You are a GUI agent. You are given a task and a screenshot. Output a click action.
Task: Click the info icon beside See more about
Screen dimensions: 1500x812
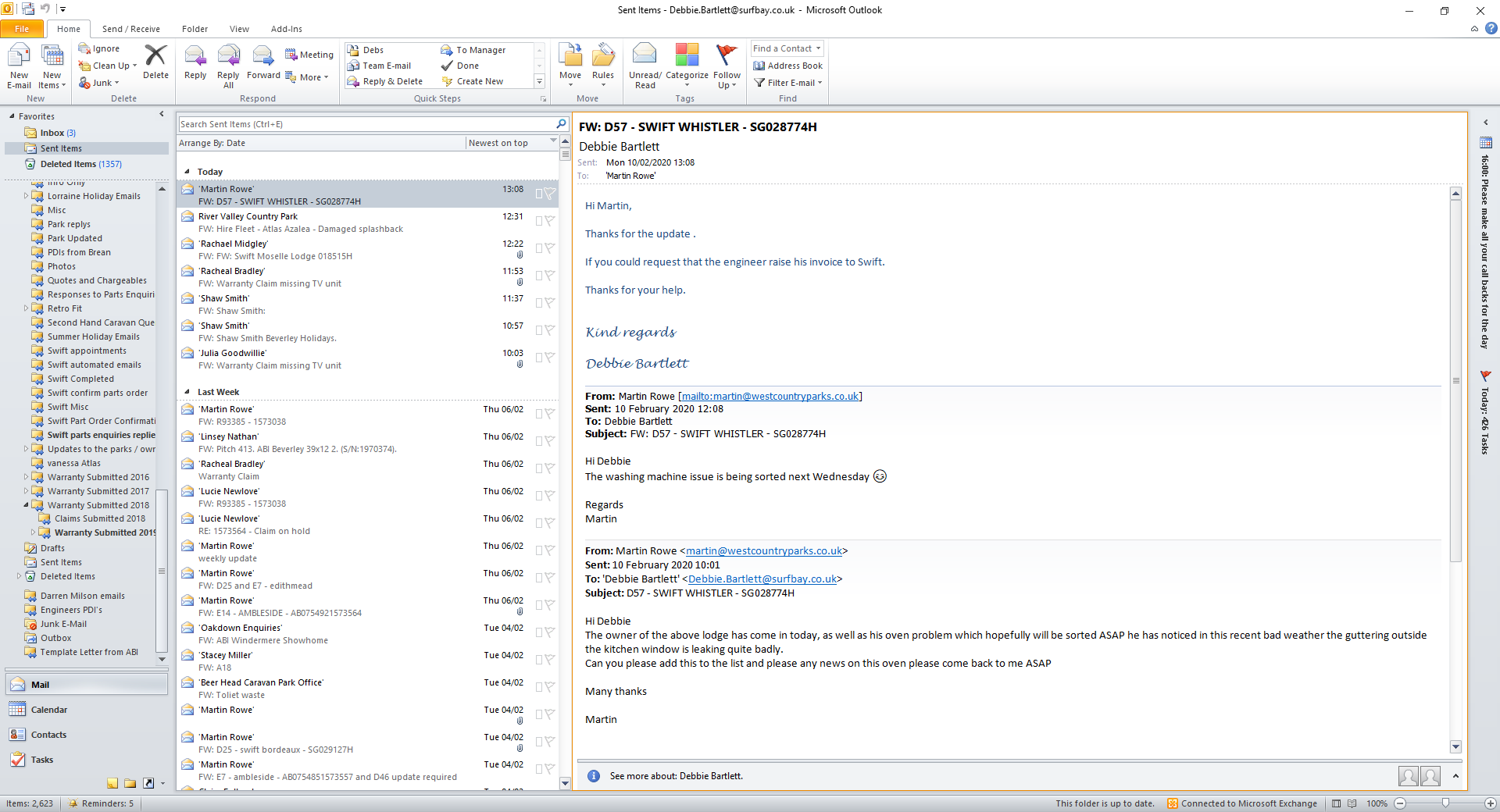(594, 776)
